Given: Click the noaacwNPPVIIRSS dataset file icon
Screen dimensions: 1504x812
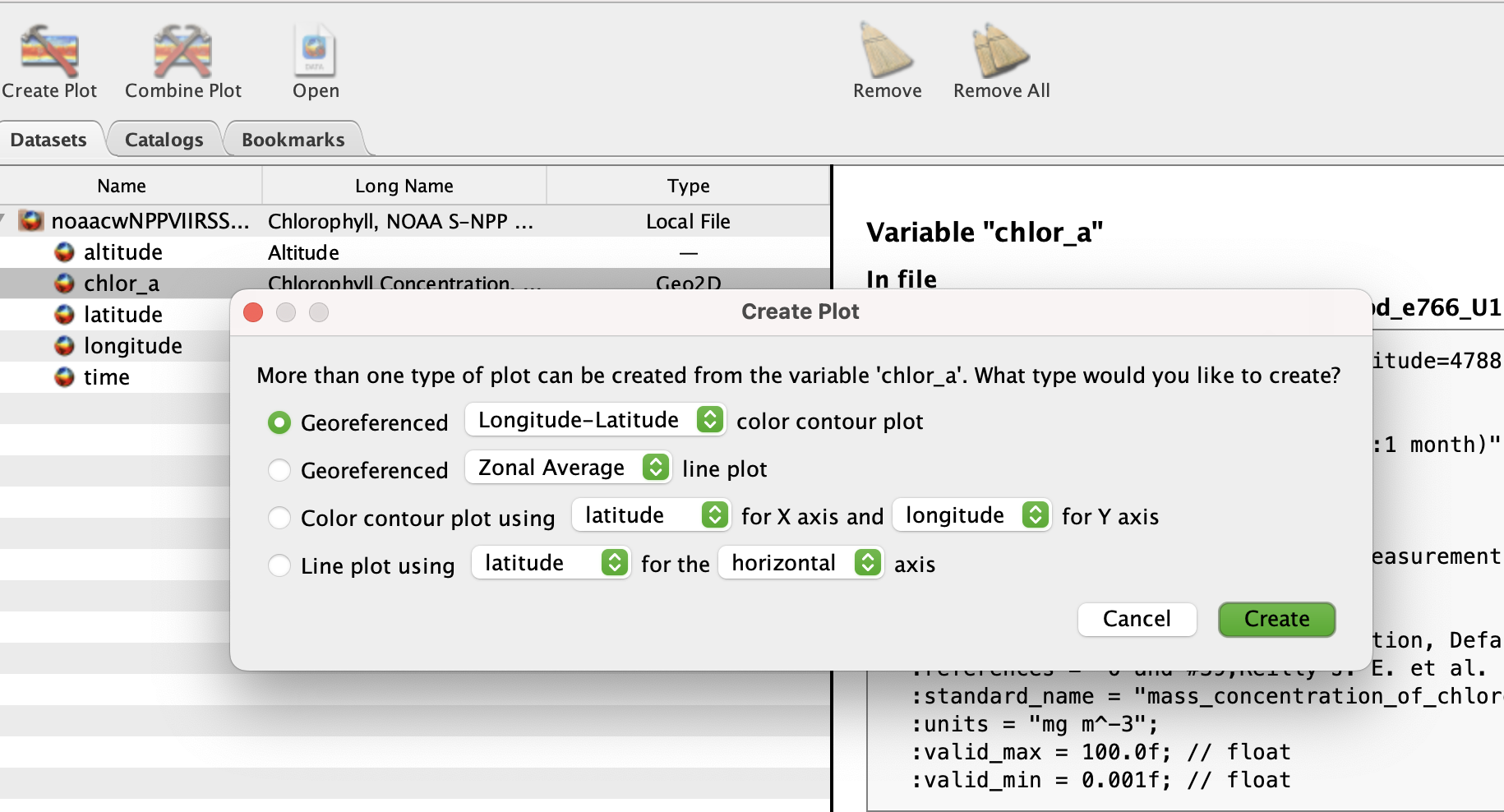Looking at the screenshot, I should (x=31, y=221).
